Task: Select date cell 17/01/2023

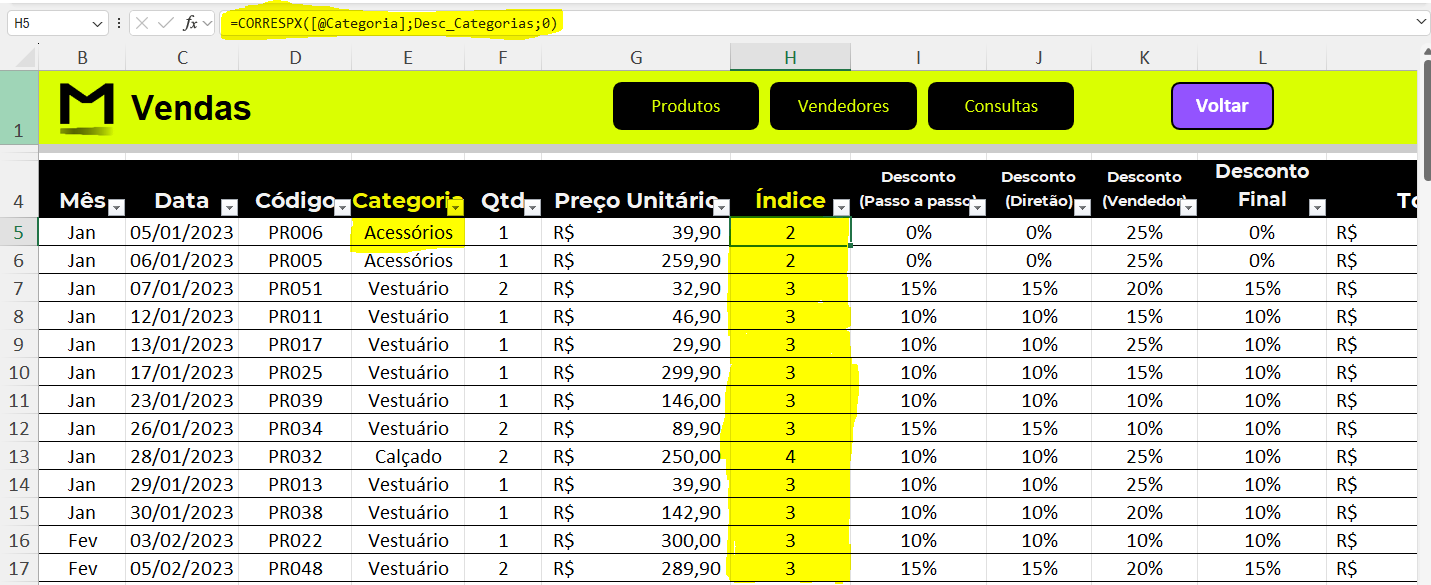Action: (x=182, y=372)
